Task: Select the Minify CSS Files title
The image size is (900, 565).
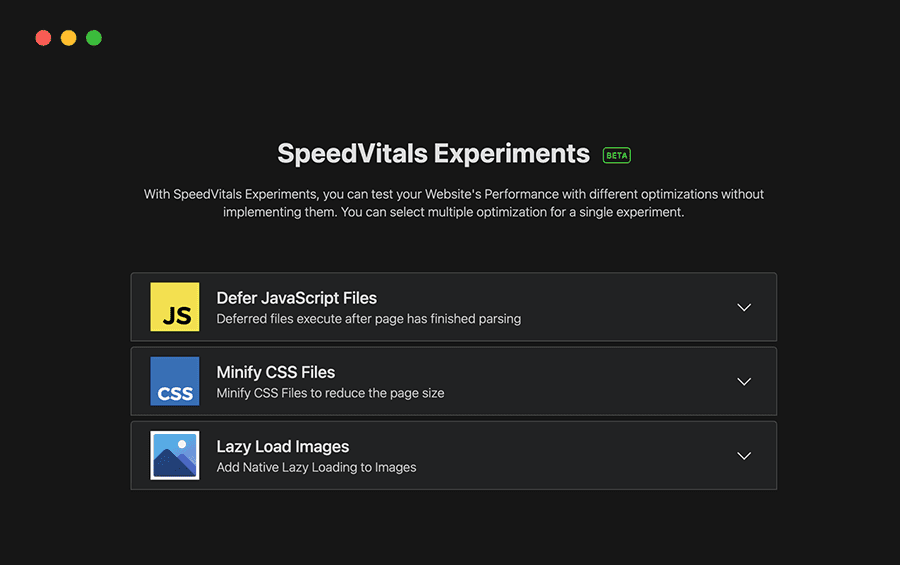Action: [275, 372]
